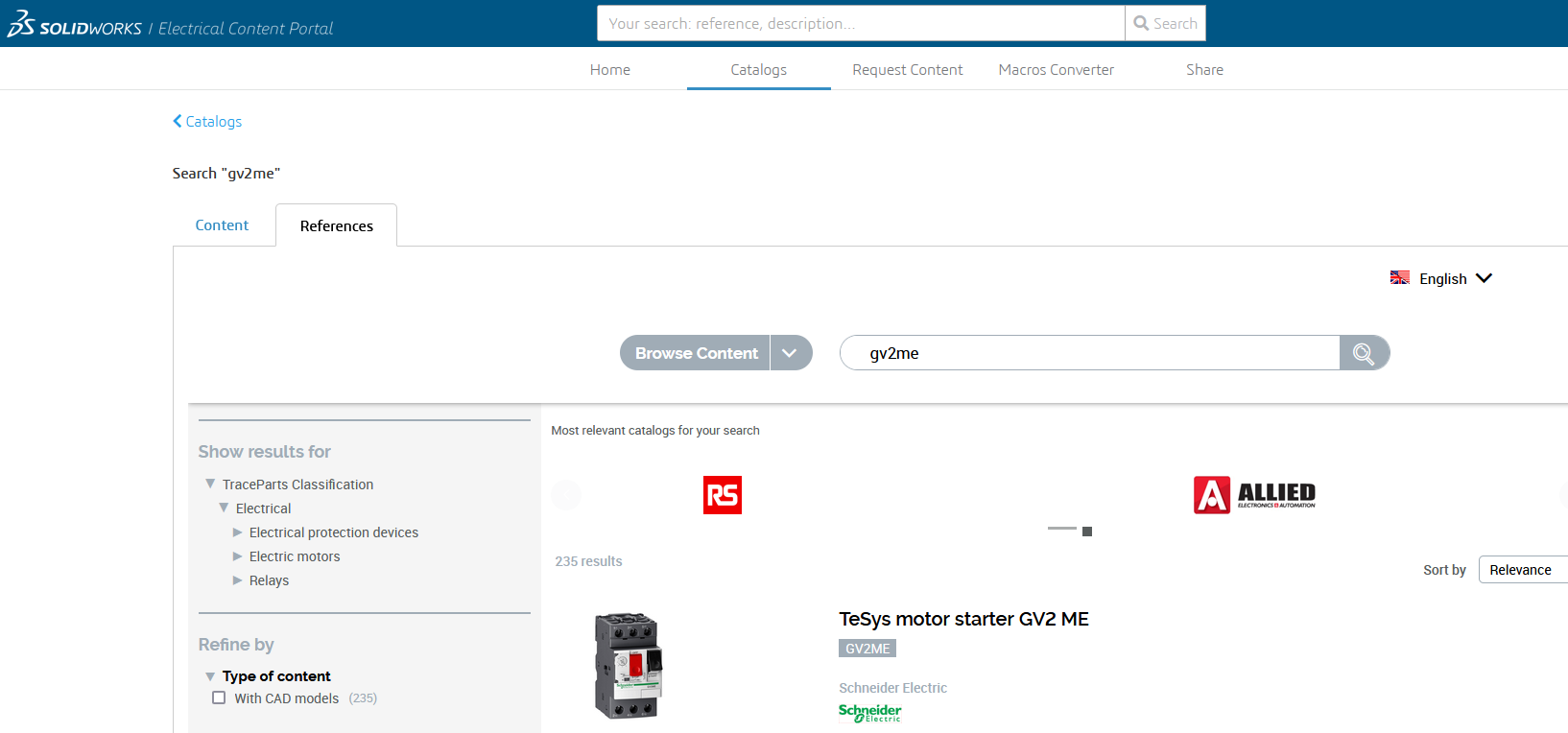Click the GV2 ME motor starter thumbnail
1568x733 pixels.
[629, 666]
